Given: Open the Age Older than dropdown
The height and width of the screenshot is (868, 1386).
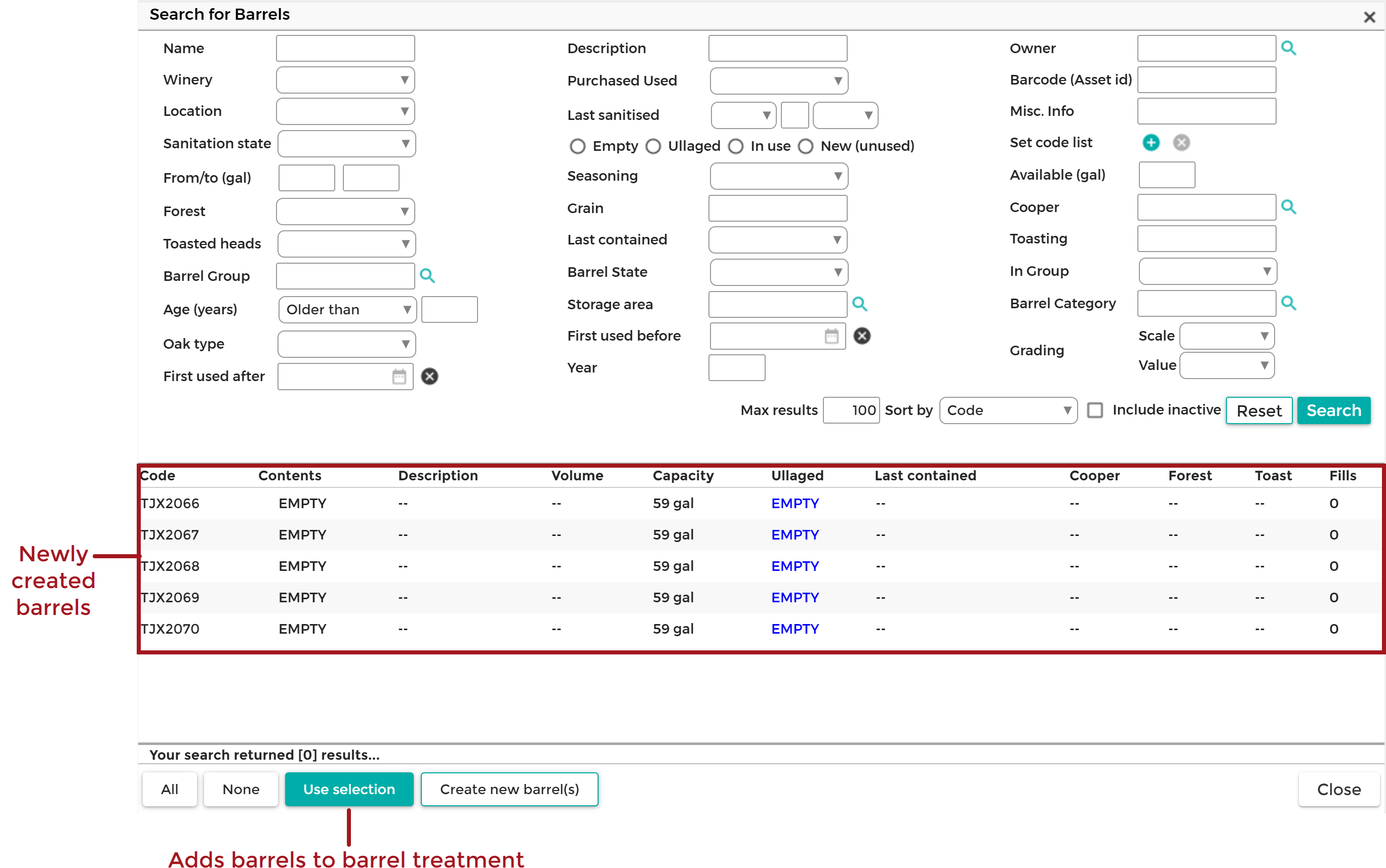Looking at the screenshot, I should pos(347,310).
